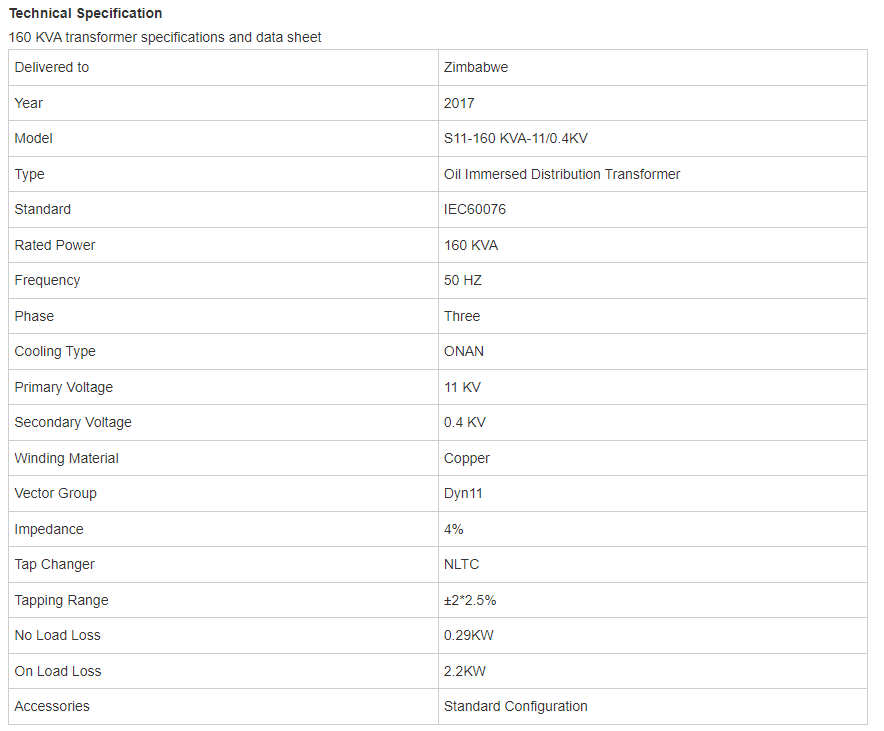The height and width of the screenshot is (731, 884).
Task: Click the Dyn11 vector group value
Action: tap(463, 494)
